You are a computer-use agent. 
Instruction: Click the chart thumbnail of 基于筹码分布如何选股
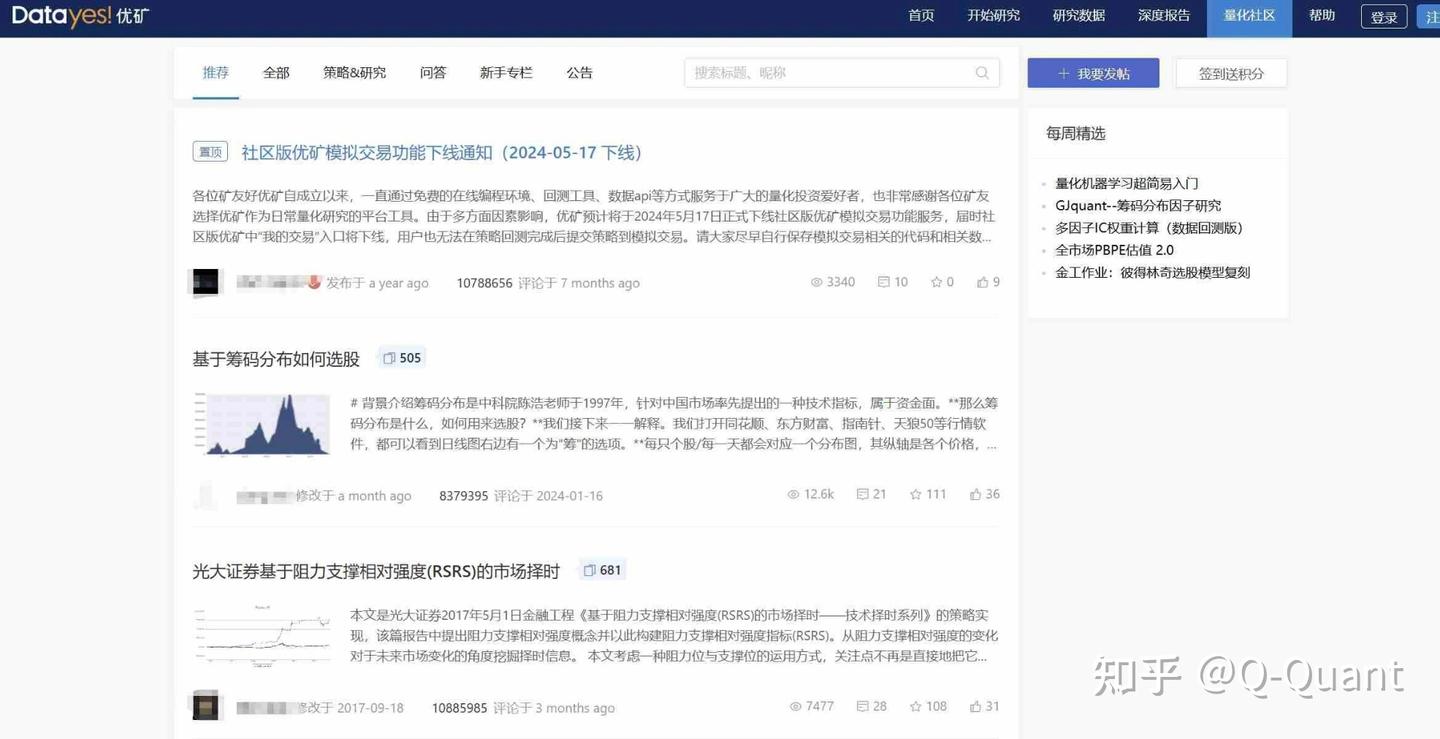(x=262, y=424)
